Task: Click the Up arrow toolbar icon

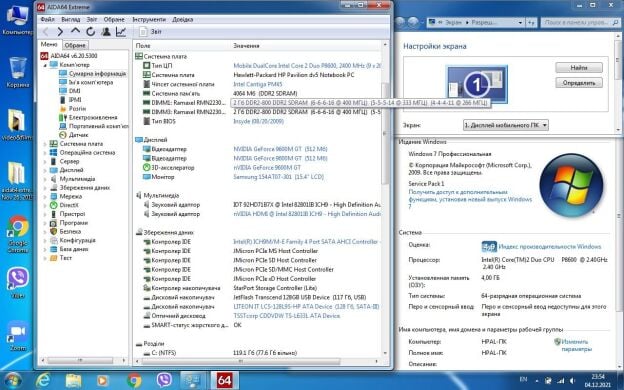Action: (x=75, y=31)
